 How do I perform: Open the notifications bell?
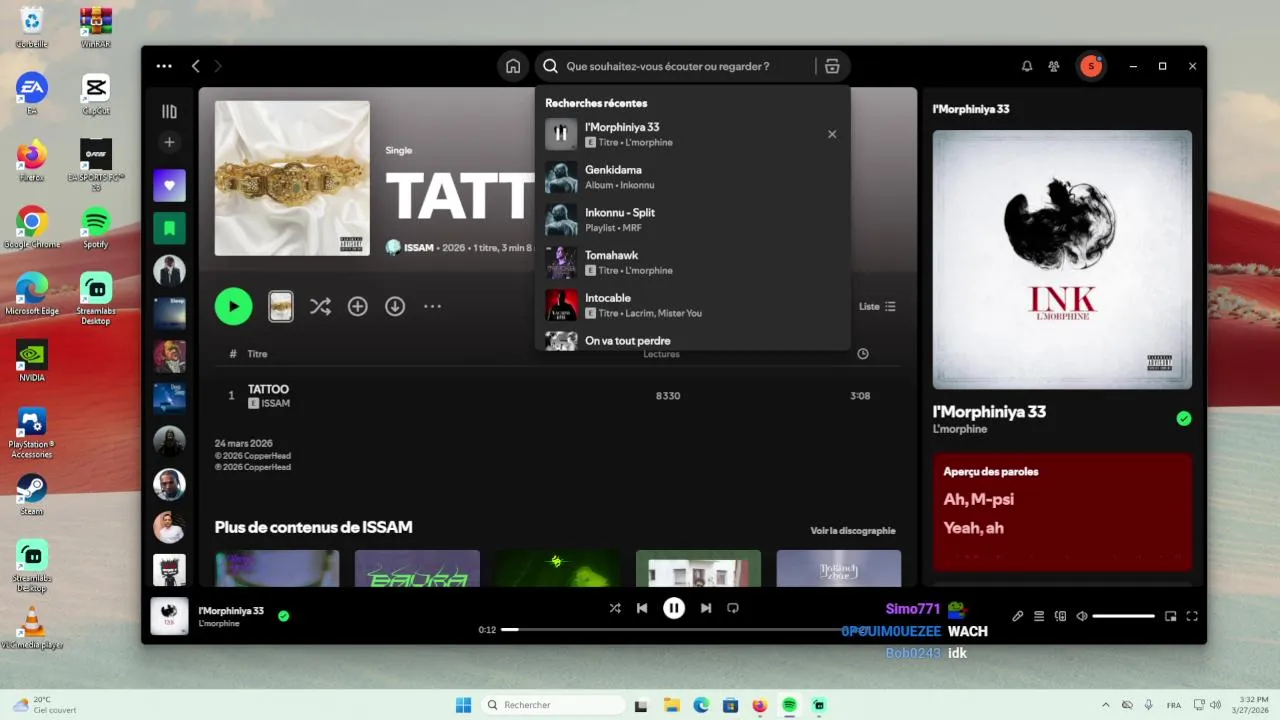coord(1027,66)
